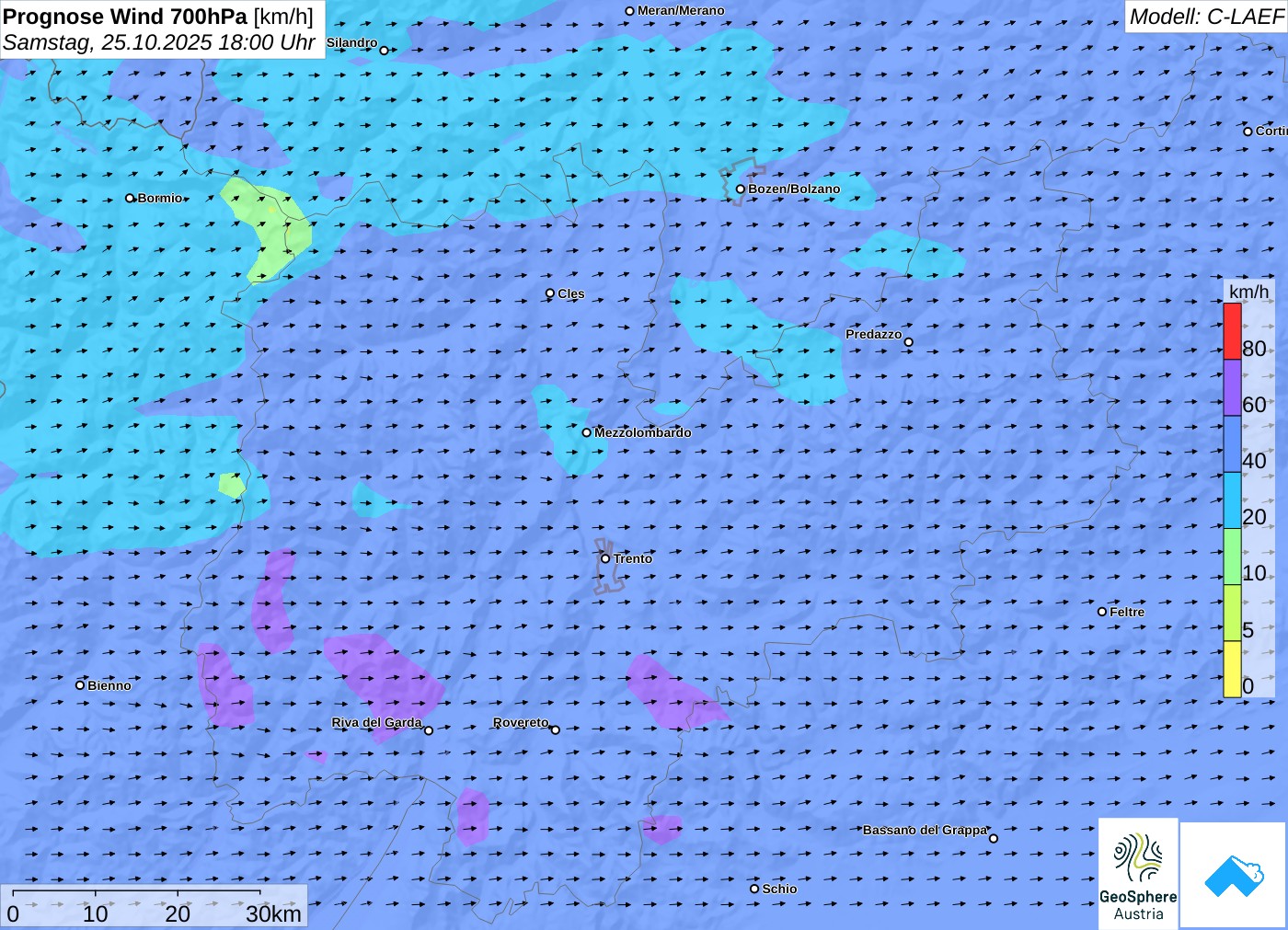Screen dimensions: 1288x930
Task: Click the GeoSphere Austria logo
Action: coord(1138,874)
